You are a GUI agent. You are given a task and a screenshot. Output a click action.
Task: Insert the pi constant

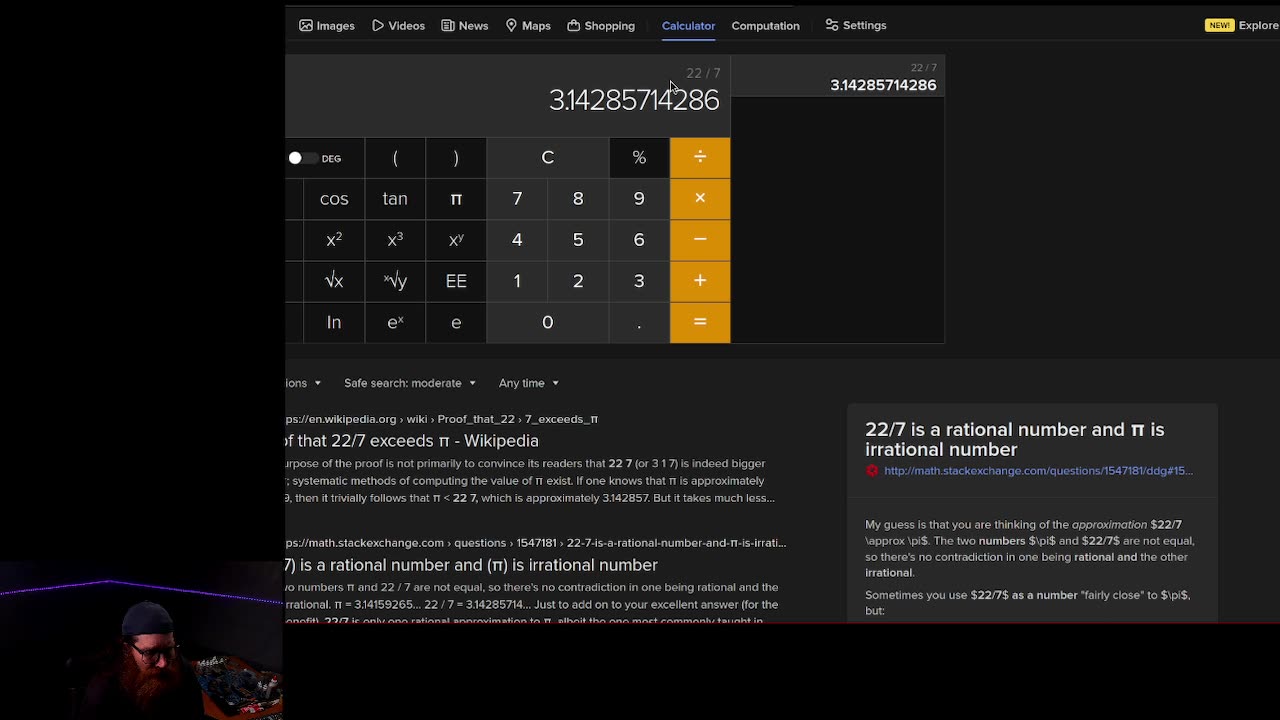[456, 199]
